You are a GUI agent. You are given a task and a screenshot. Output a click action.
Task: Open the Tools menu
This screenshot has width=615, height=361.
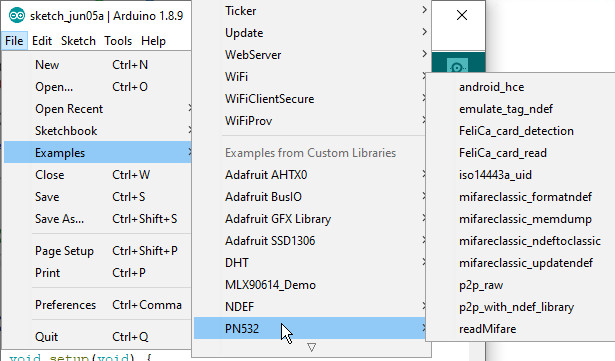pyautogui.click(x=118, y=41)
